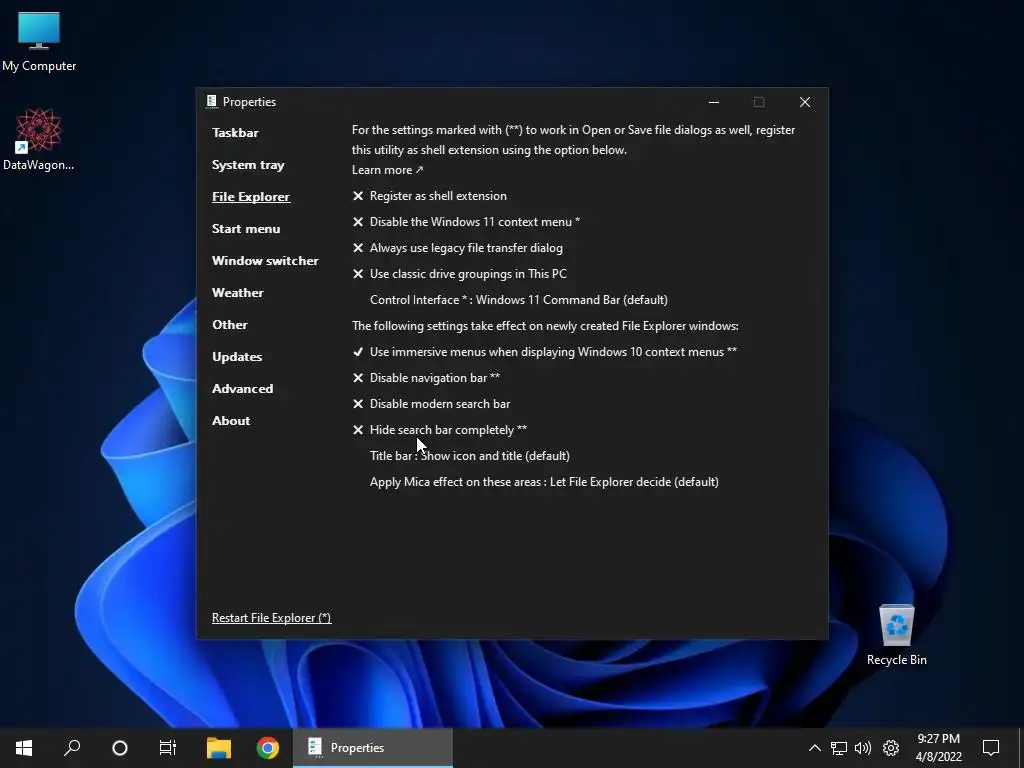This screenshot has width=1024, height=768.
Task: Click the Windows Start button
Action: (24, 748)
